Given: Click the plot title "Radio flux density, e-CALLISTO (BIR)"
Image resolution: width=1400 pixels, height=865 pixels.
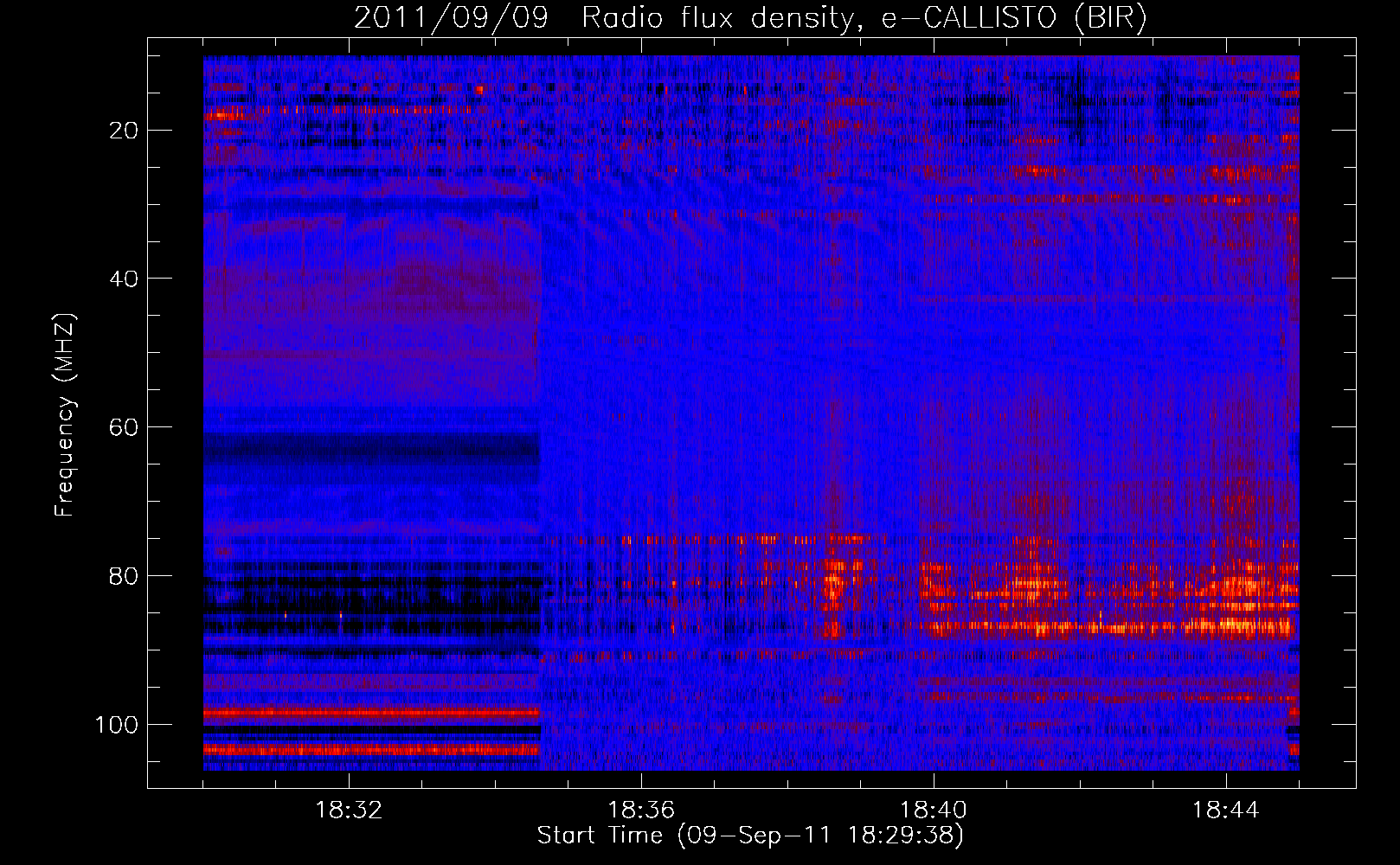Looking at the screenshot, I should (864, 18).
